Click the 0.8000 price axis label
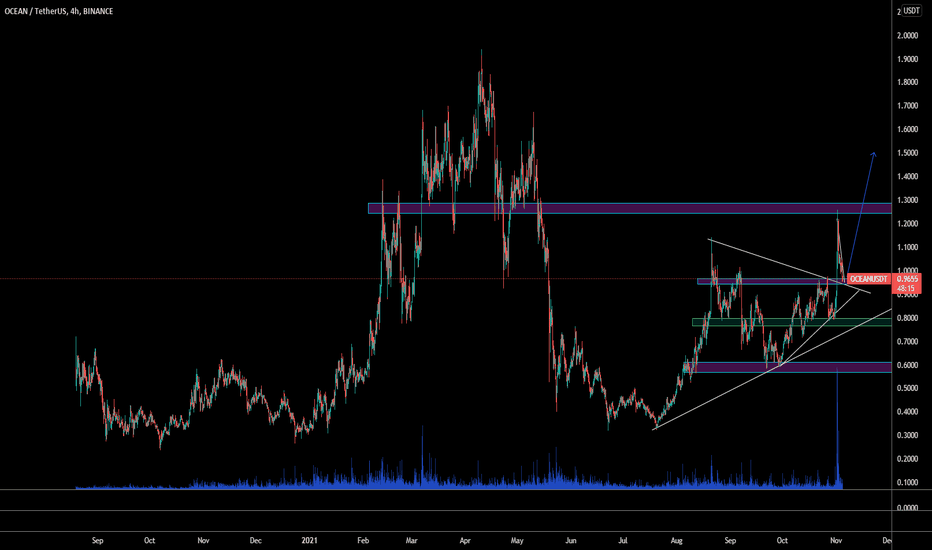The image size is (932, 550). (907, 318)
